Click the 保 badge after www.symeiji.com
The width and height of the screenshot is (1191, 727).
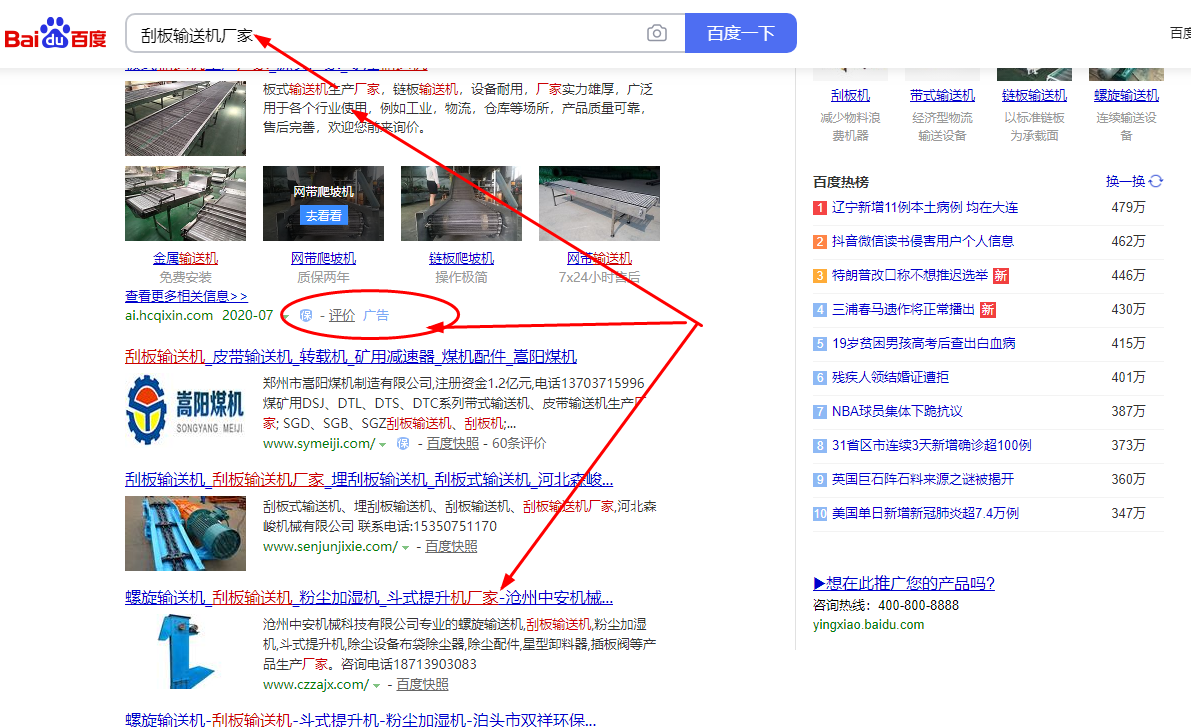(x=403, y=444)
